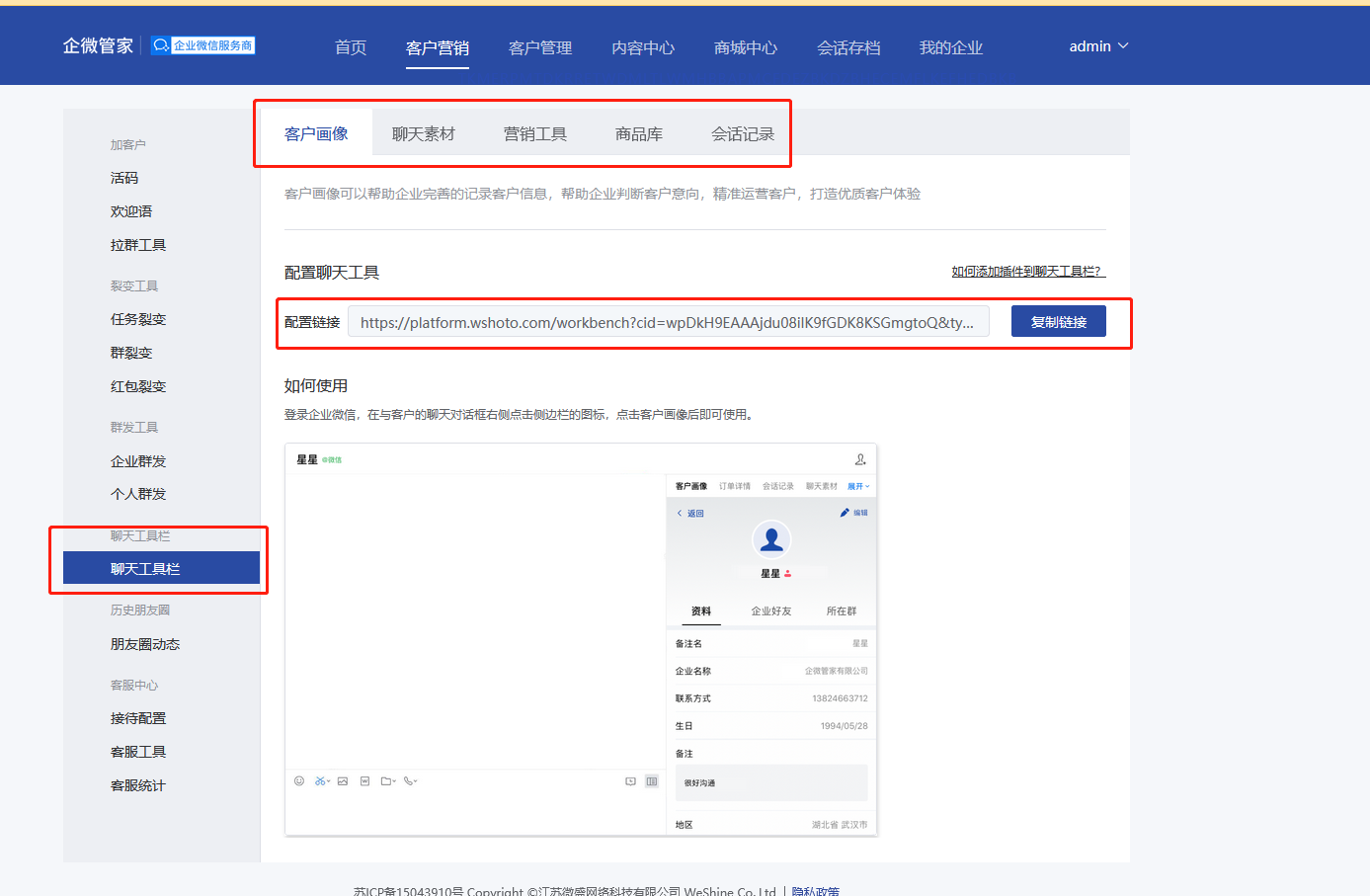Open 接待配置 in the sidebar

point(138,718)
